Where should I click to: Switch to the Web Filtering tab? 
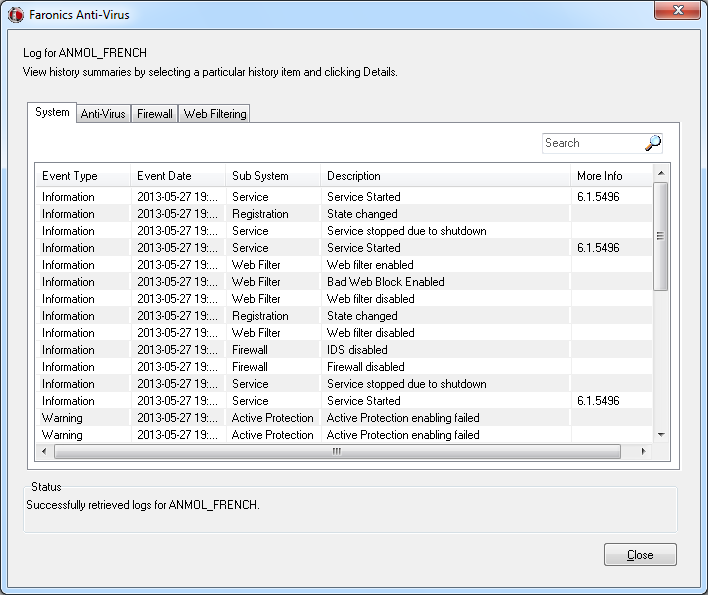click(215, 114)
